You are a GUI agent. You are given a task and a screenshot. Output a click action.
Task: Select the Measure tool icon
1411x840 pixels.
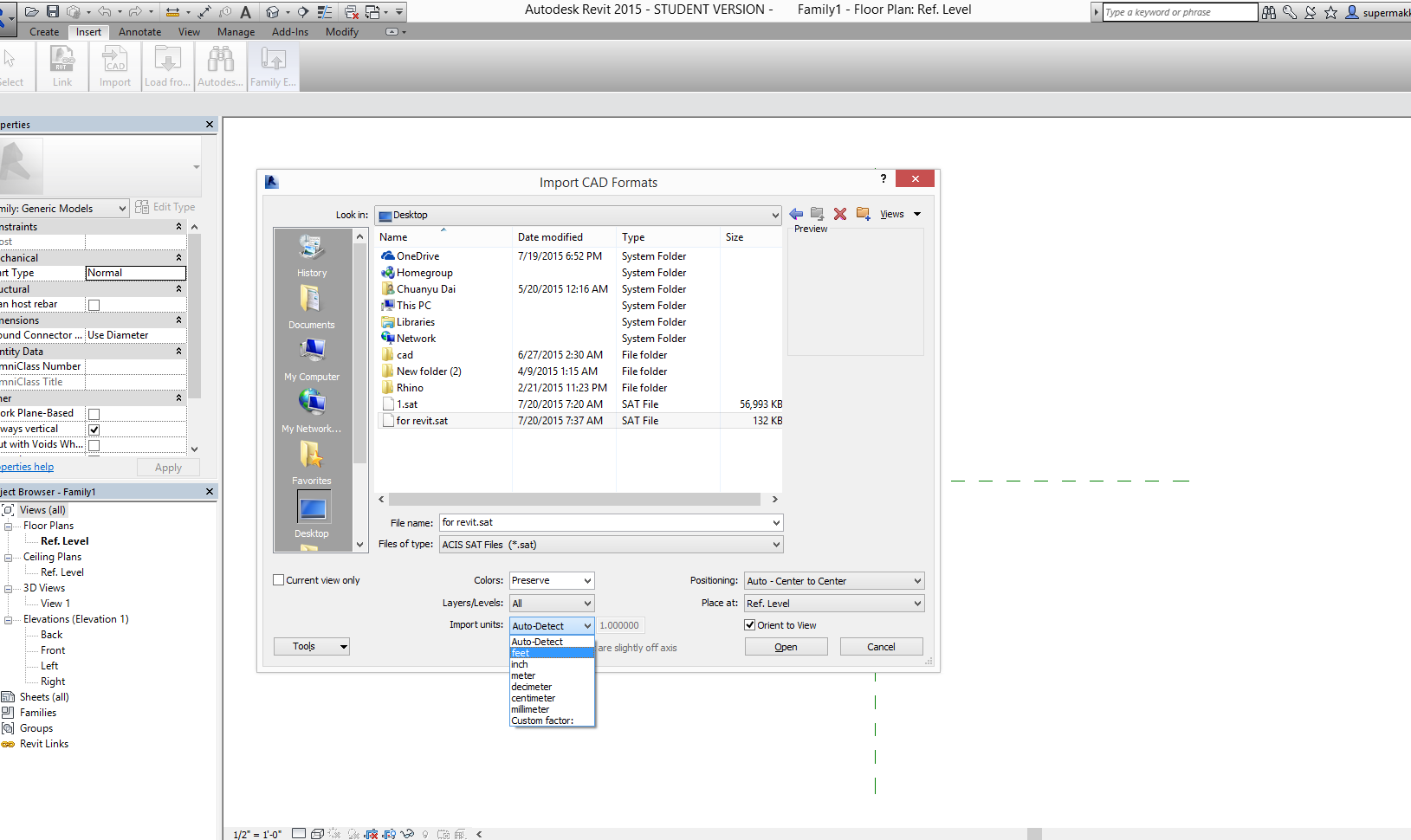pyautogui.click(x=172, y=11)
